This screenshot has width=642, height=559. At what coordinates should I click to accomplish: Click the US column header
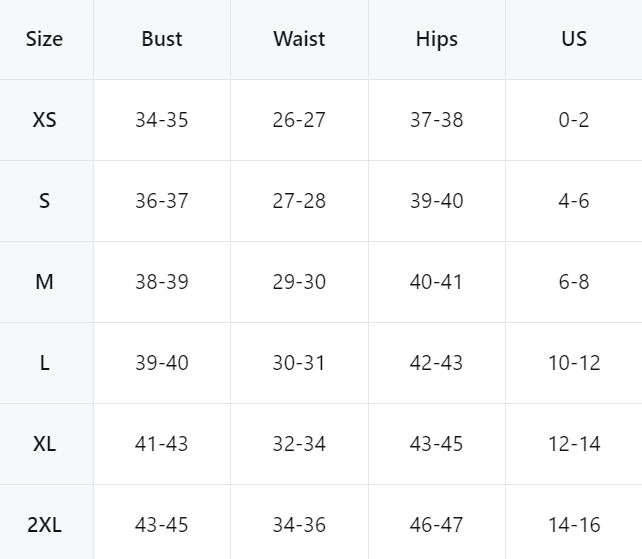(574, 39)
